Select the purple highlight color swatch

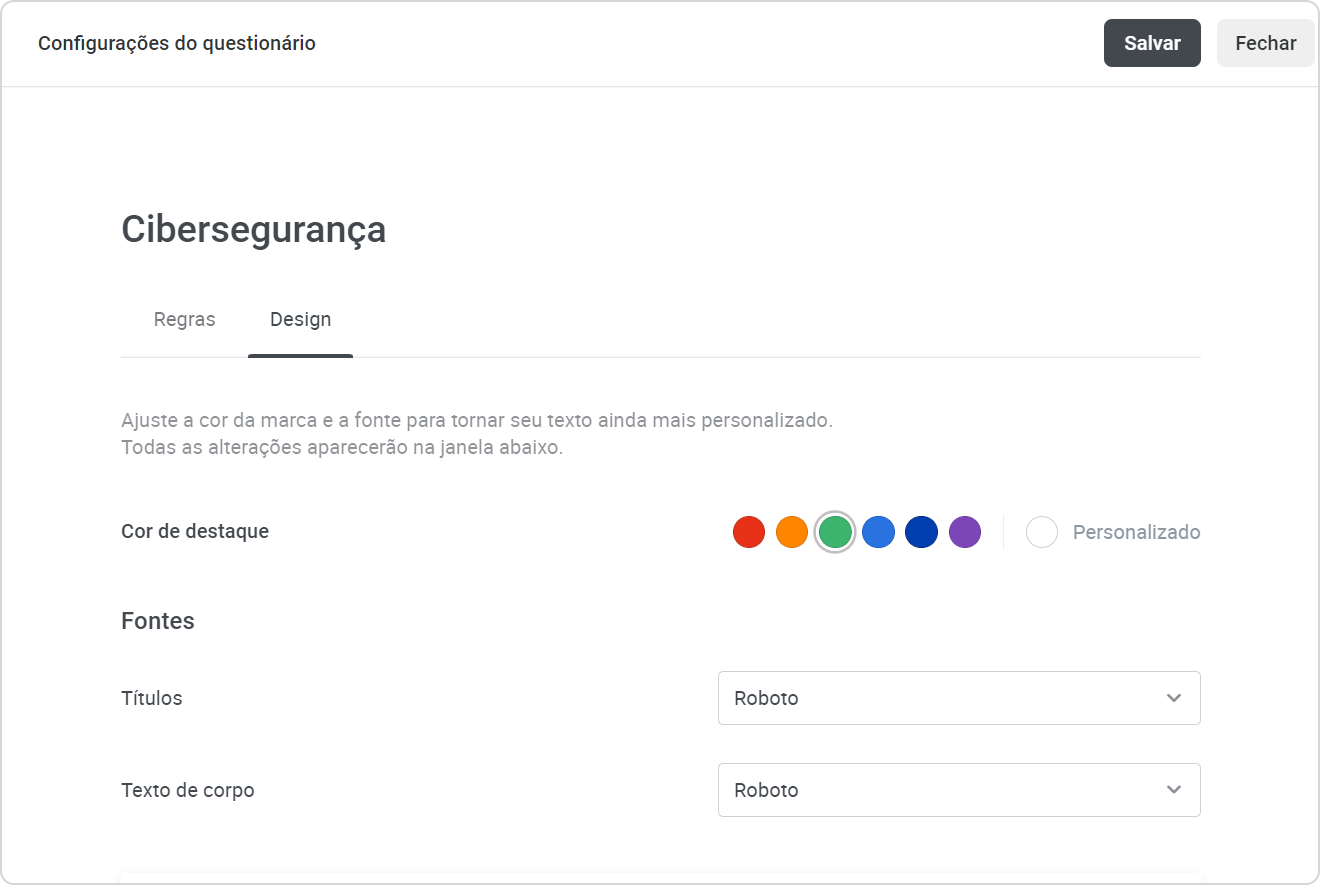965,532
